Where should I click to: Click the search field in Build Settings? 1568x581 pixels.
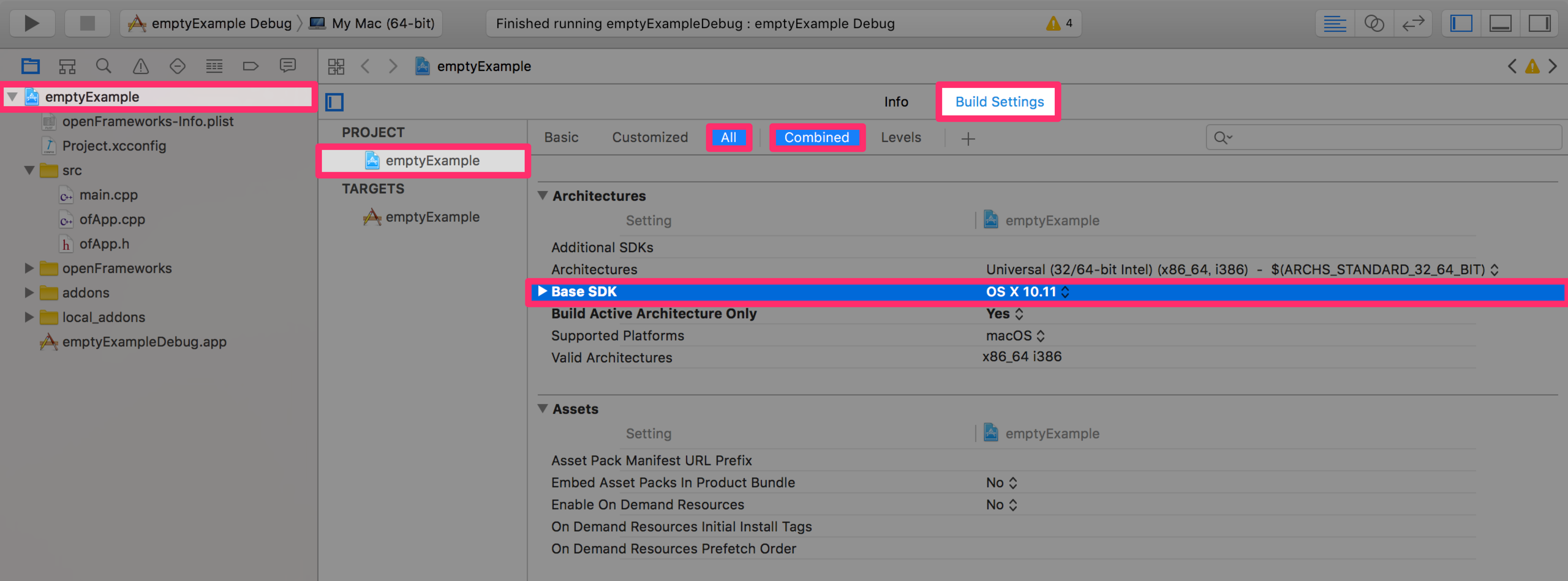1370,138
